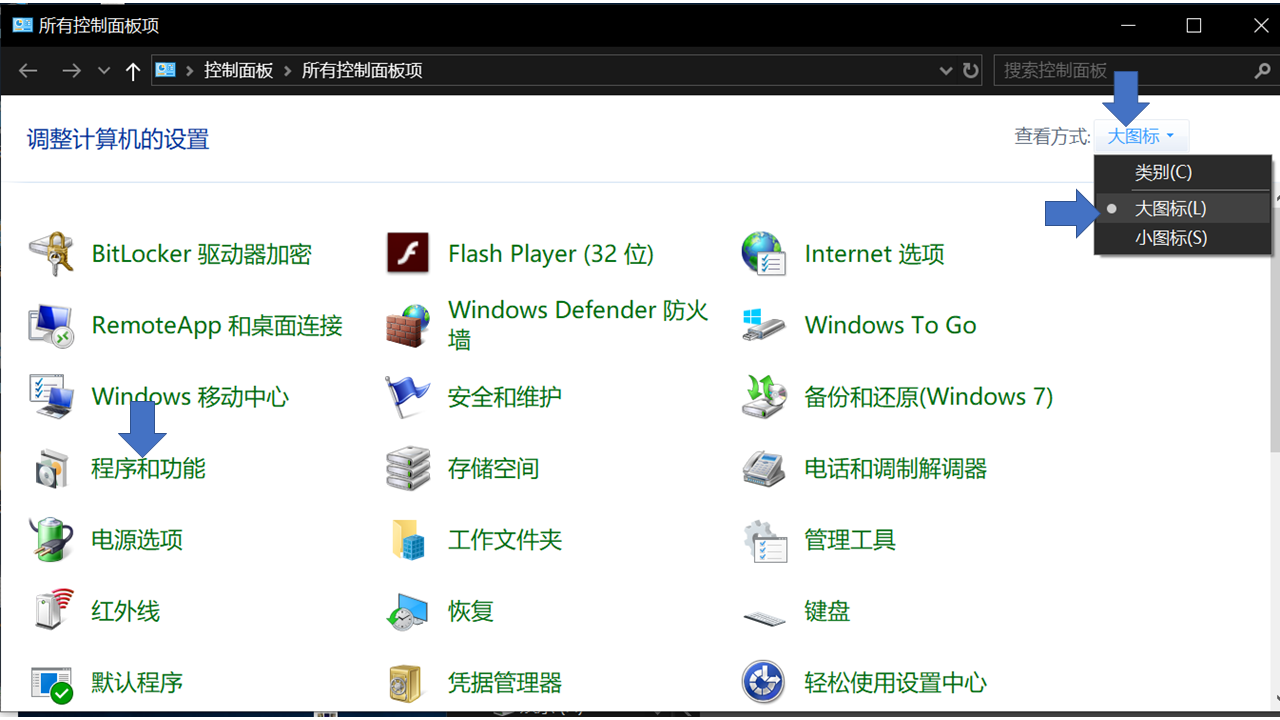Open the 存储空间 stacked drives icon

[x=407, y=468]
